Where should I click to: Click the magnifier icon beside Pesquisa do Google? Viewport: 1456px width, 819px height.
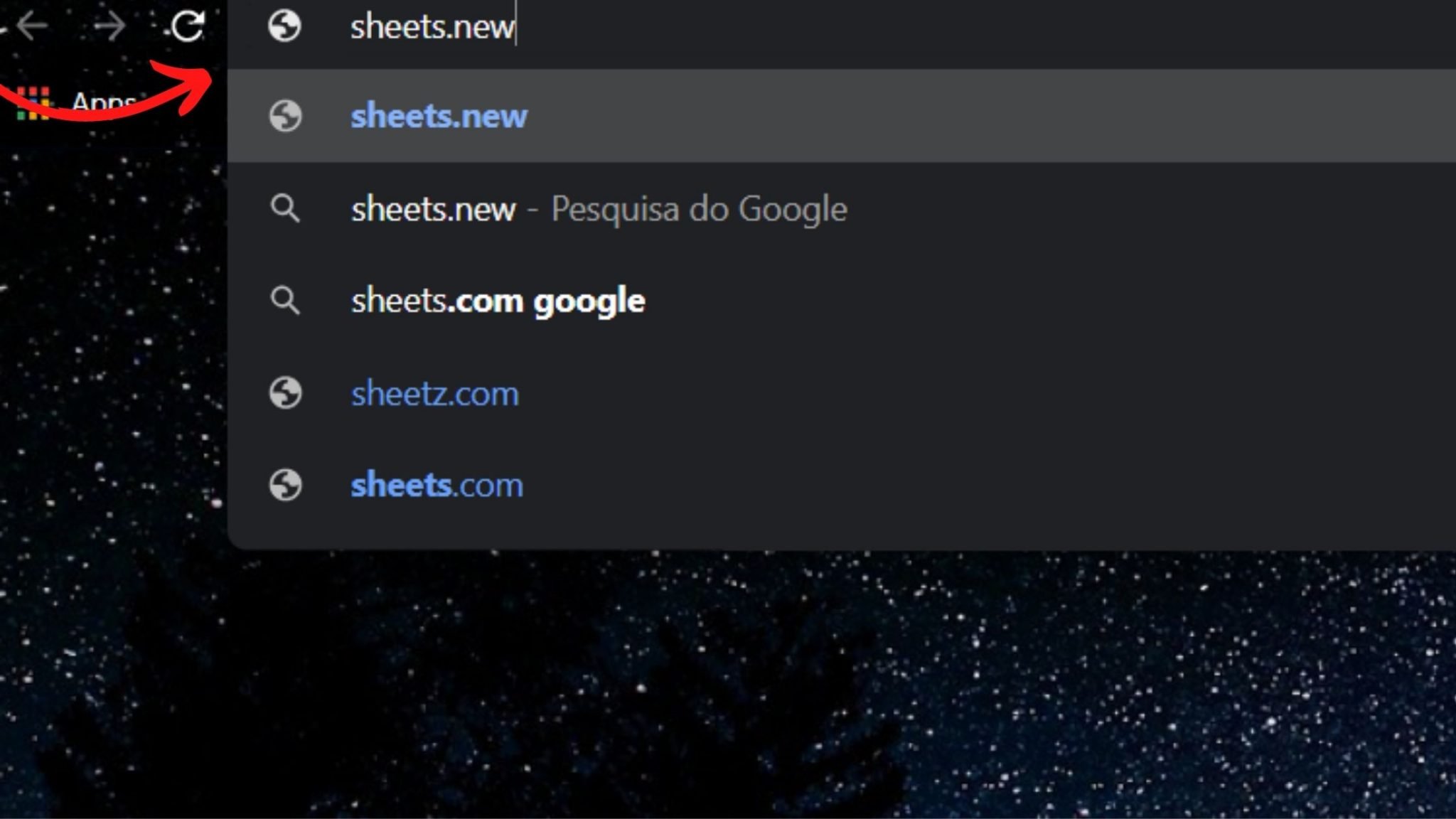pyautogui.click(x=285, y=209)
